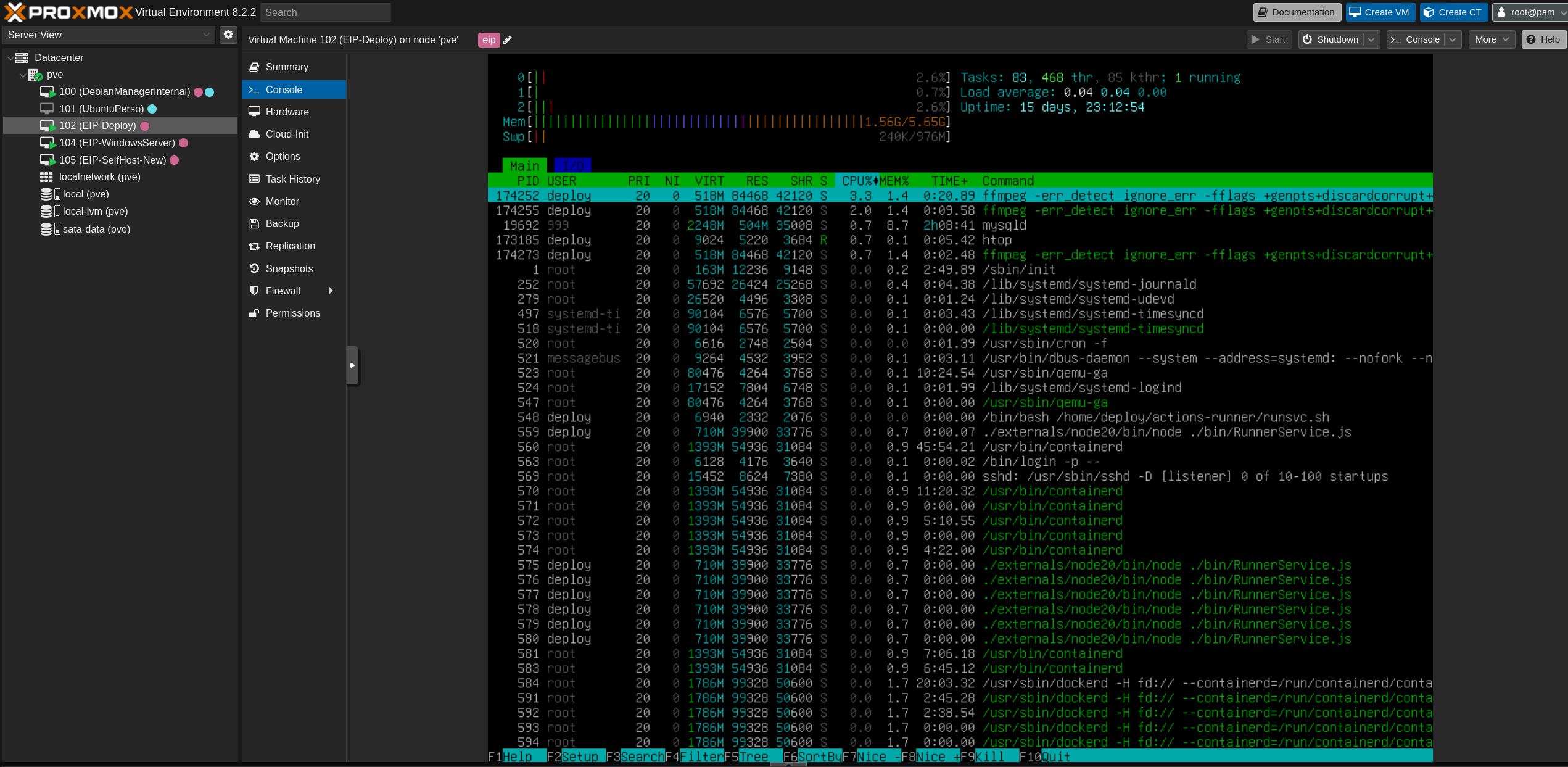Click F10 Quit in htop footer
This screenshot has height=767, width=1568.
point(1045,757)
